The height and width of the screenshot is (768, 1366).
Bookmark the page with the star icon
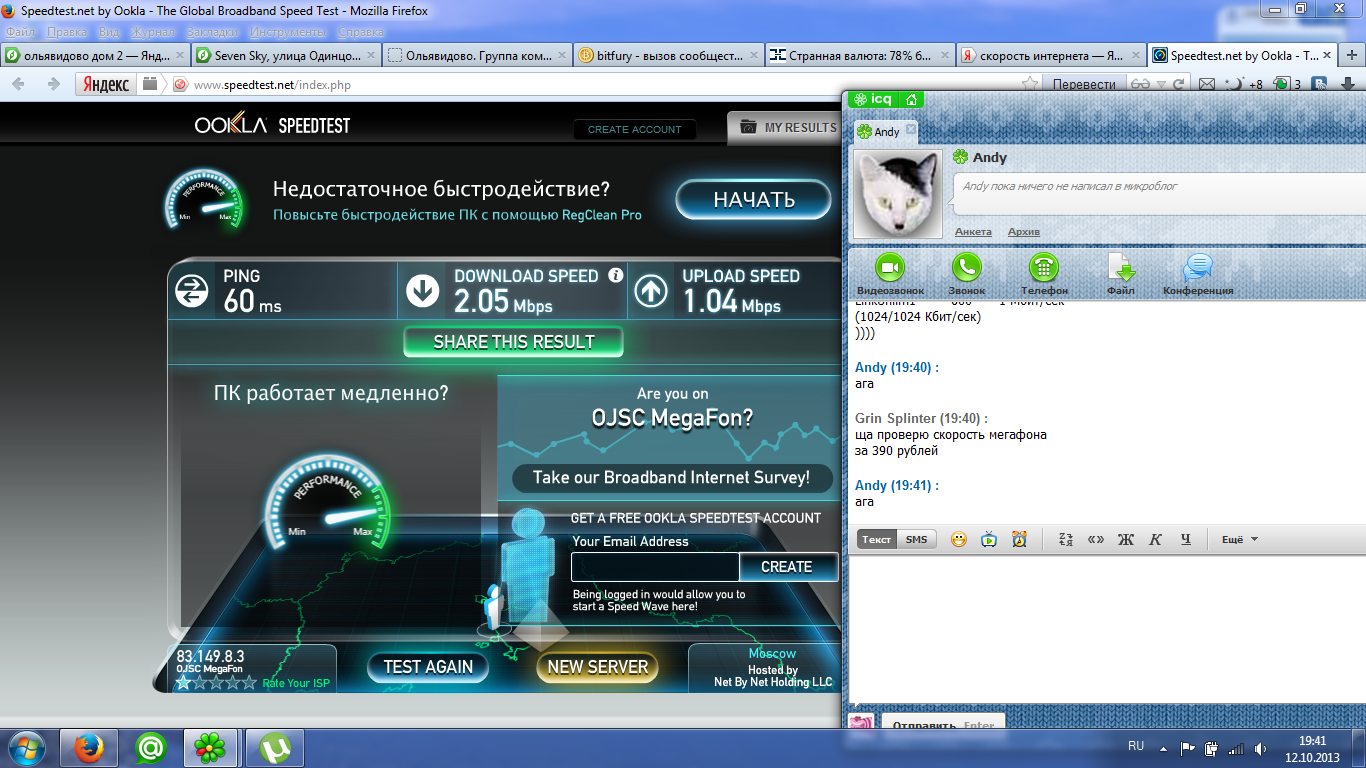(x=1028, y=85)
